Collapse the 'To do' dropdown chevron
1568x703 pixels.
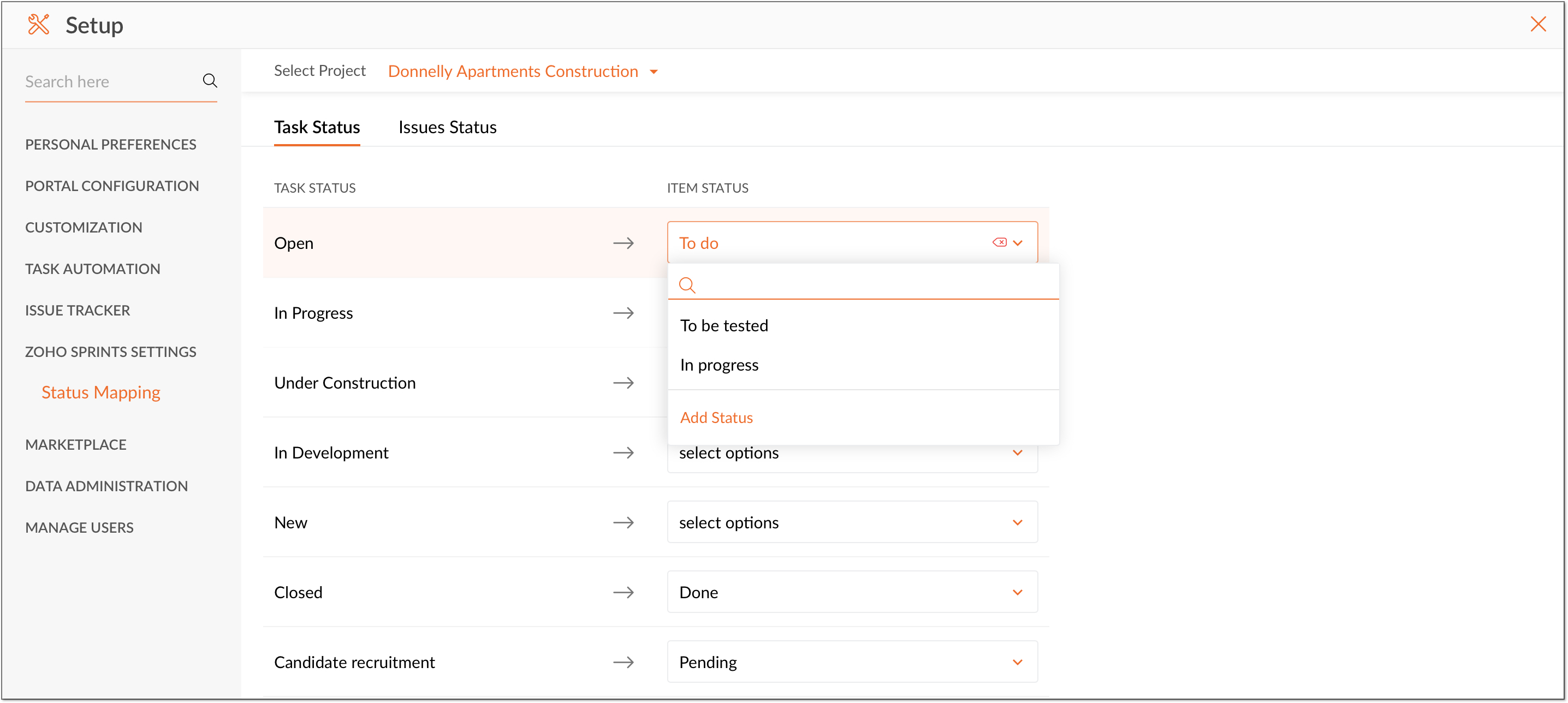1018,243
